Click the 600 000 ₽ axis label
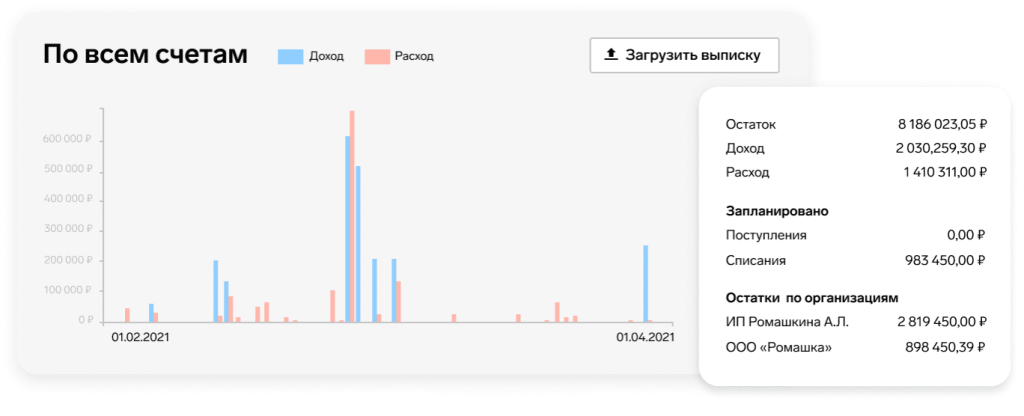This screenshot has height=416, width=1024. coord(68,140)
